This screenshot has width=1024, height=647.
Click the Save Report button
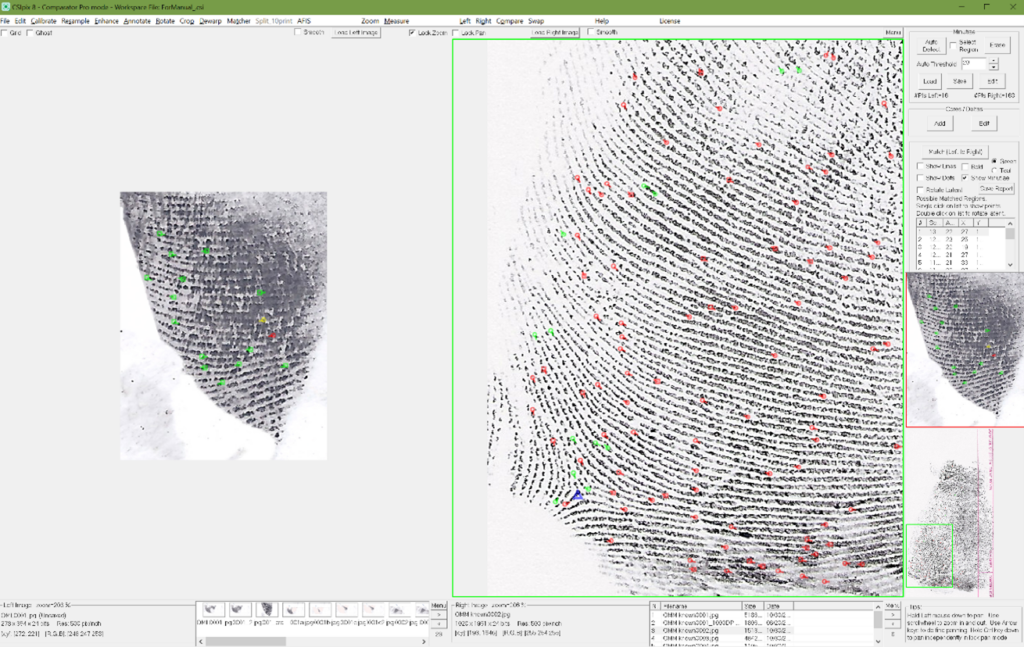point(996,188)
